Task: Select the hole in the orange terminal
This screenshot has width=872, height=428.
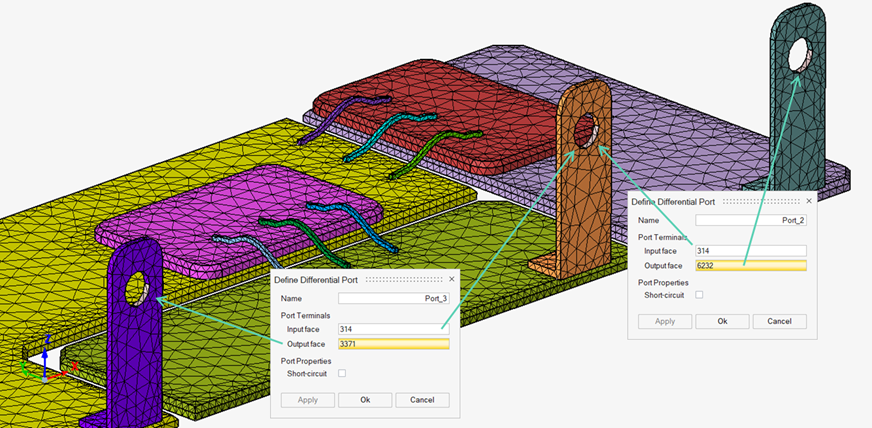Action: pos(586,131)
